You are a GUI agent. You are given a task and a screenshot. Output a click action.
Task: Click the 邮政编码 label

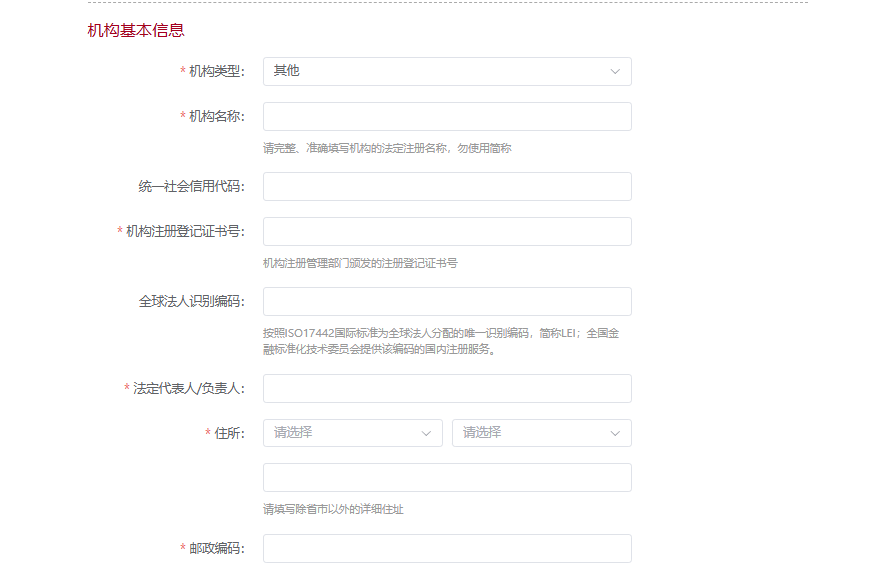pos(216,548)
